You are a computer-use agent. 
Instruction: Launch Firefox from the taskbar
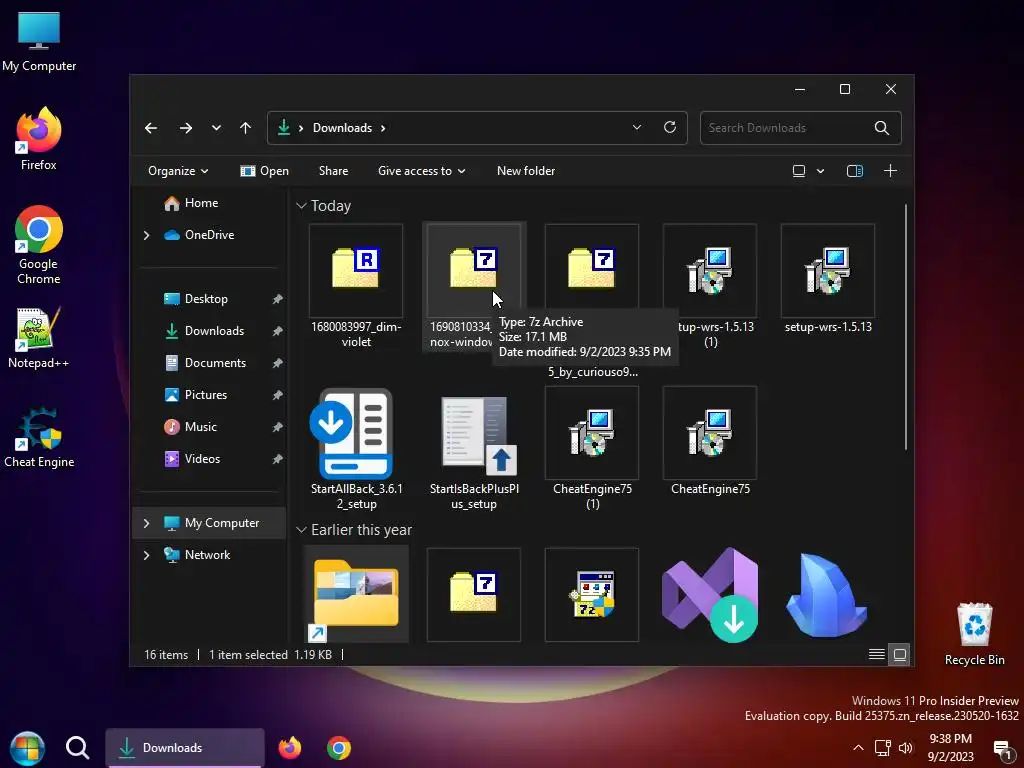[289, 748]
